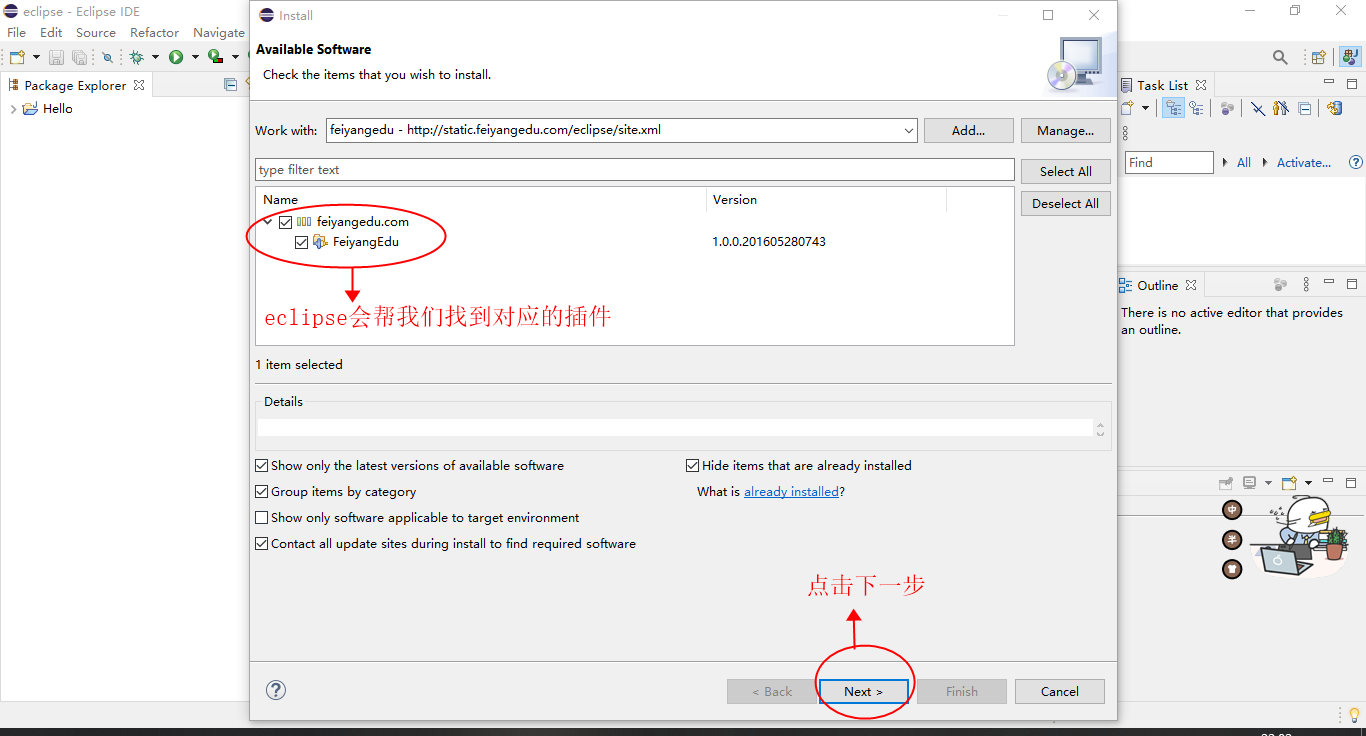This screenshot has width=1366, height=736.
Task: Open the Navigate menu
Action: tap(218, 33)
